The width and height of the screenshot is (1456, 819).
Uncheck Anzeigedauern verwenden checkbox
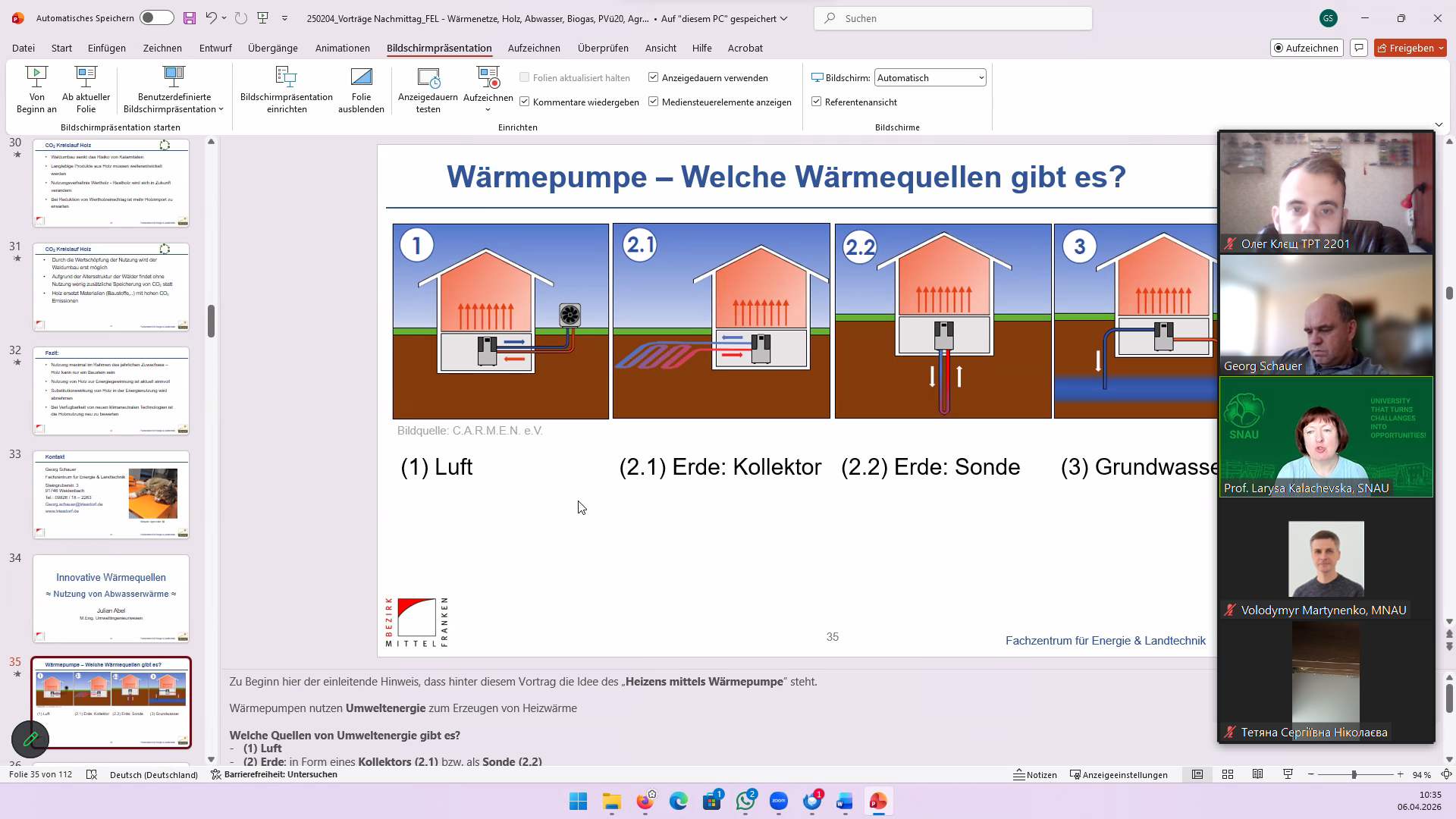[x=653, y=77]
